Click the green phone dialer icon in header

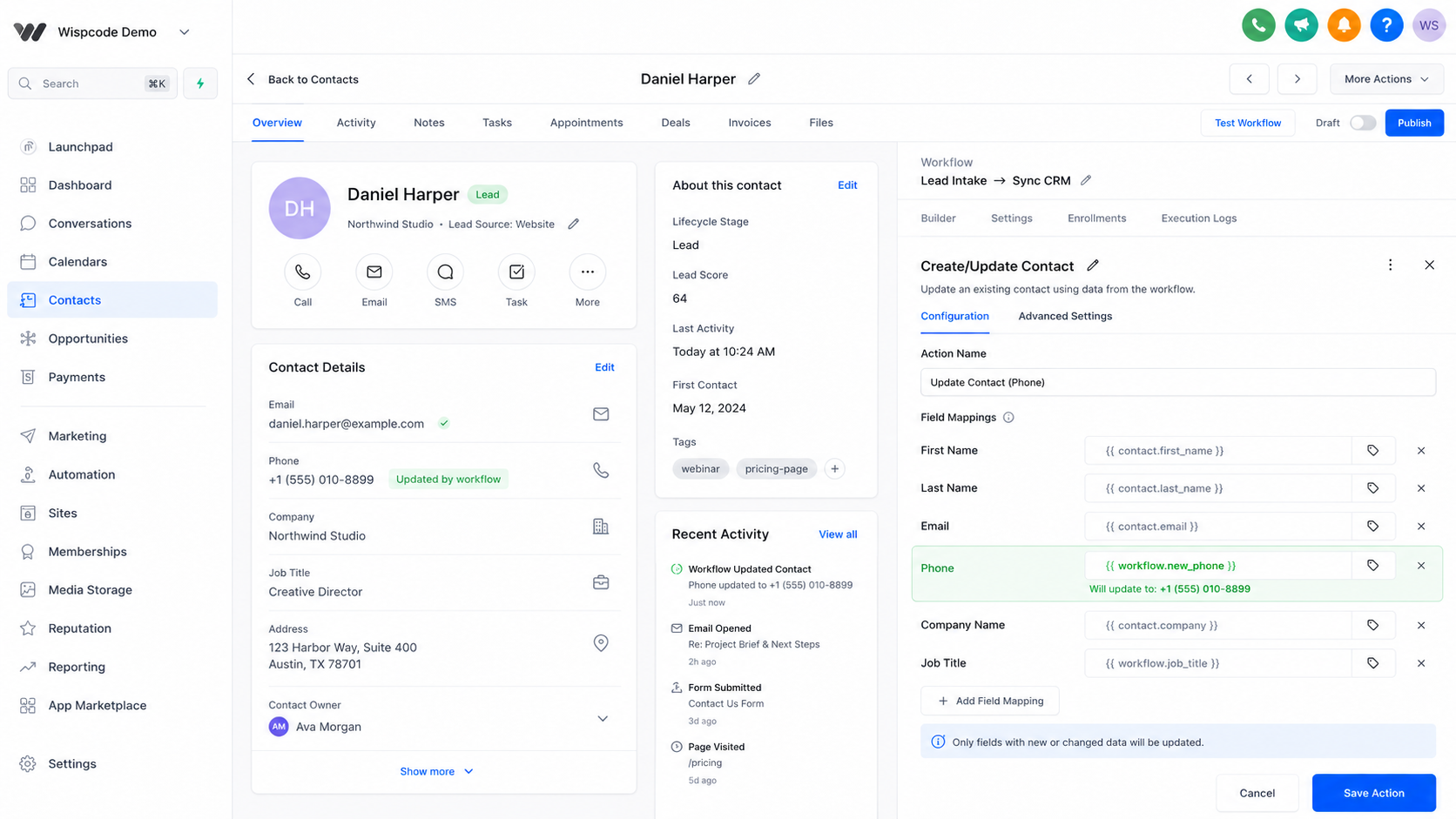pos(1258,25)
